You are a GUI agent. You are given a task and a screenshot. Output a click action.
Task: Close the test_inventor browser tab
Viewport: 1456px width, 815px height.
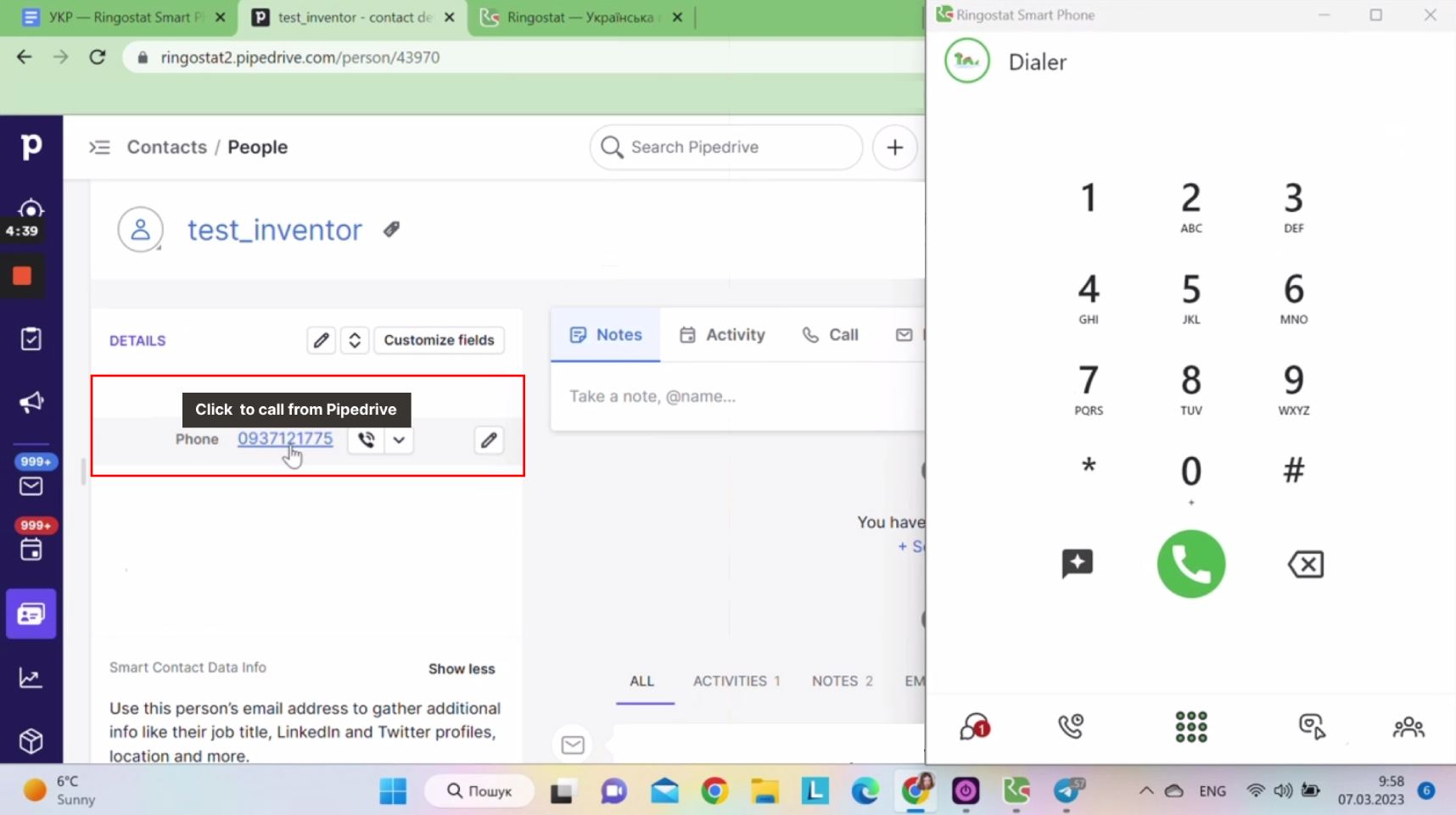(449, 17)
